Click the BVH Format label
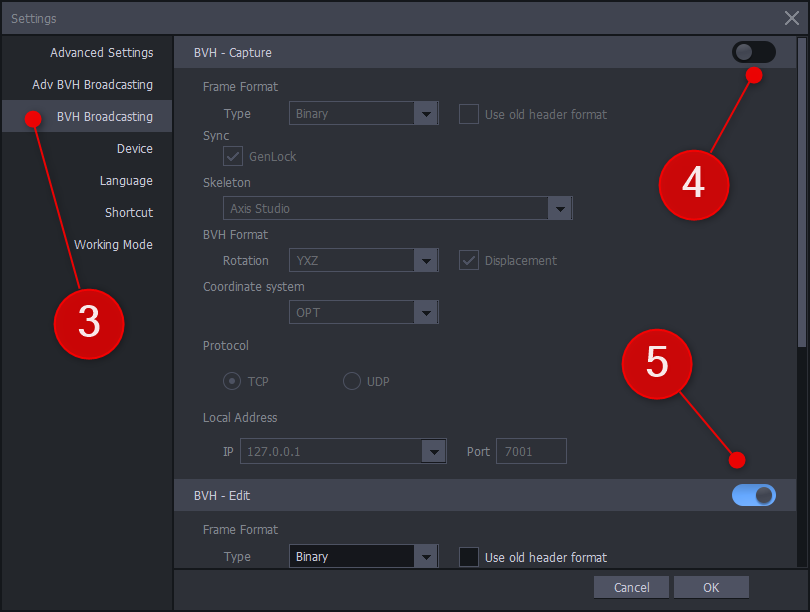810x612 pixels. (236, 234)
